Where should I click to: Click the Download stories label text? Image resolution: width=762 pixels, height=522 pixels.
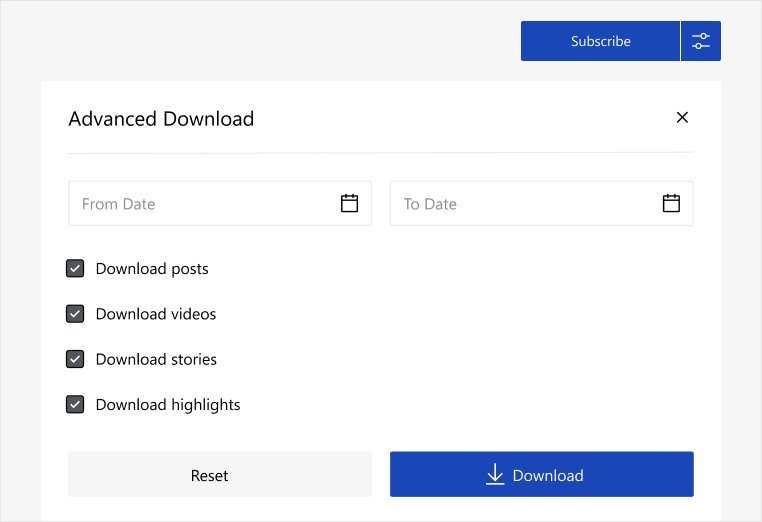point(156,359)
